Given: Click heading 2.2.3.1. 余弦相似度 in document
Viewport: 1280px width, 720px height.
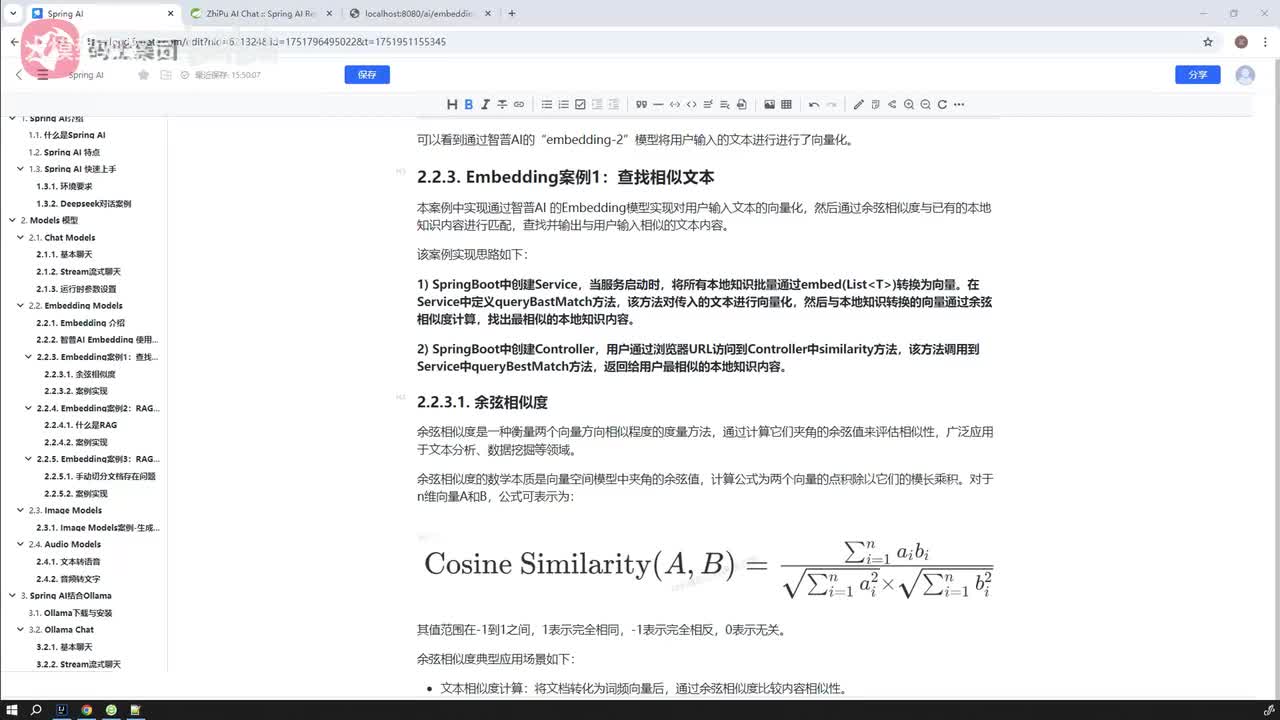Looking at the screenshot, I should coord(482,402).
